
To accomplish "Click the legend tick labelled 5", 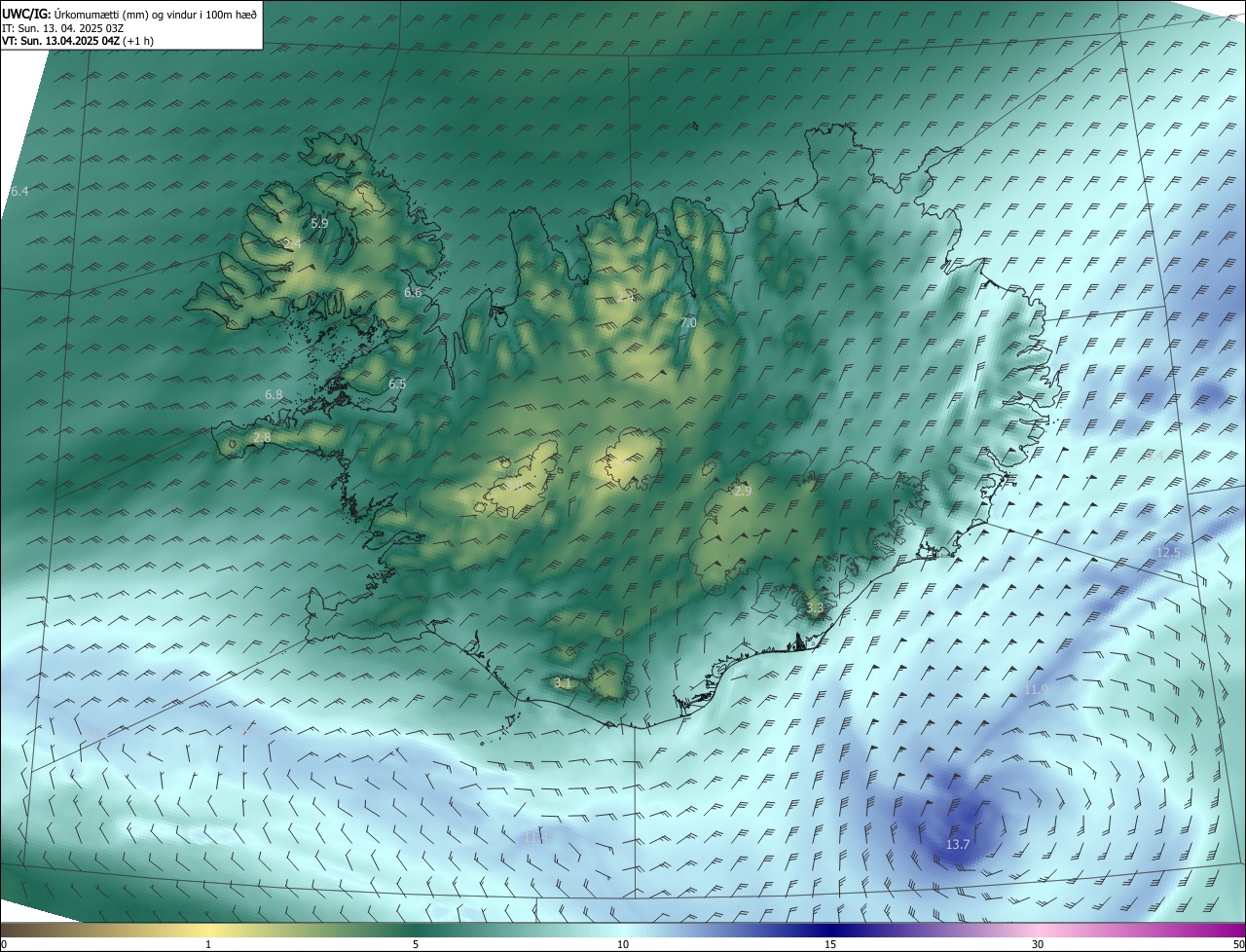I will [416, 944].
